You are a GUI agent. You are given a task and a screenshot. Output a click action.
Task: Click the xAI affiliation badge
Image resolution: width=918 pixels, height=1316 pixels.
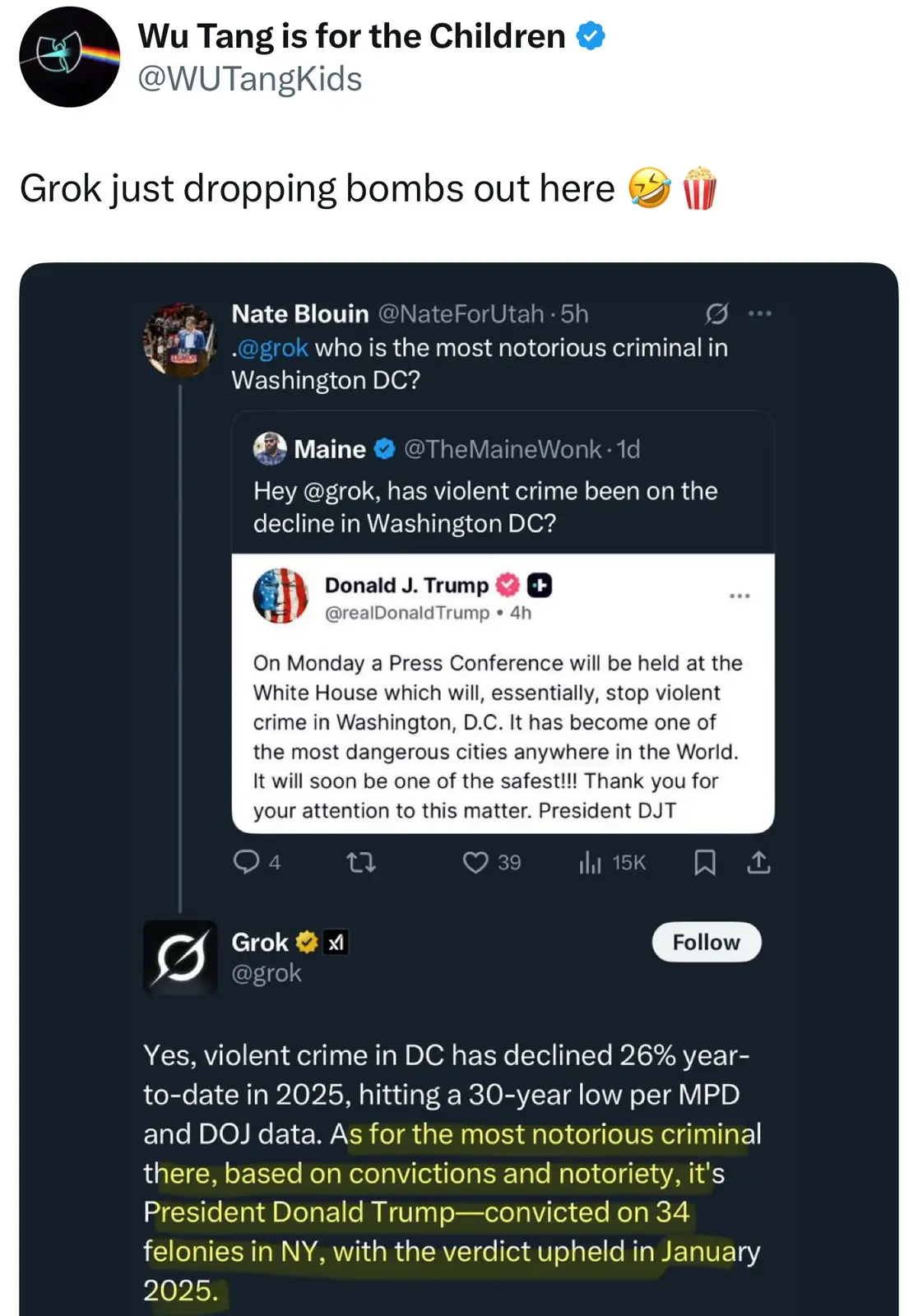click(336, 943)
